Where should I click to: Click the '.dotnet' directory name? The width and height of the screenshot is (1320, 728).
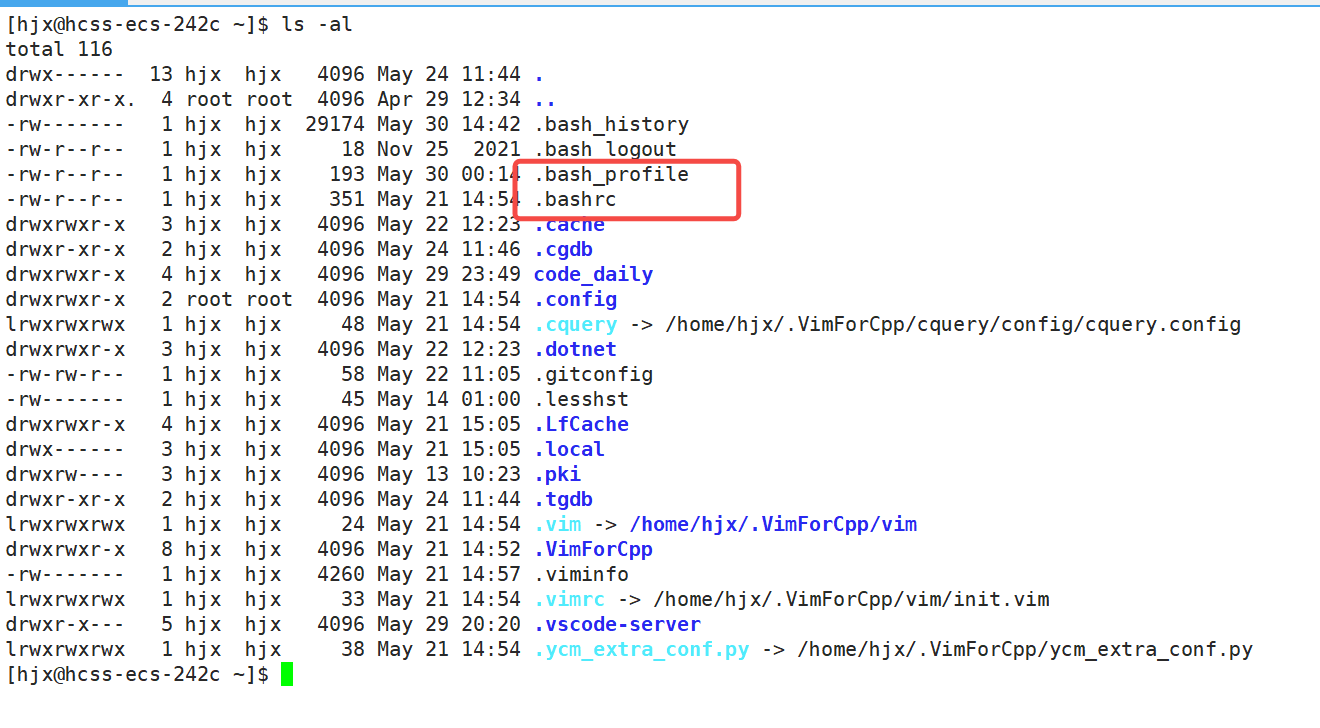click(575, 350)
